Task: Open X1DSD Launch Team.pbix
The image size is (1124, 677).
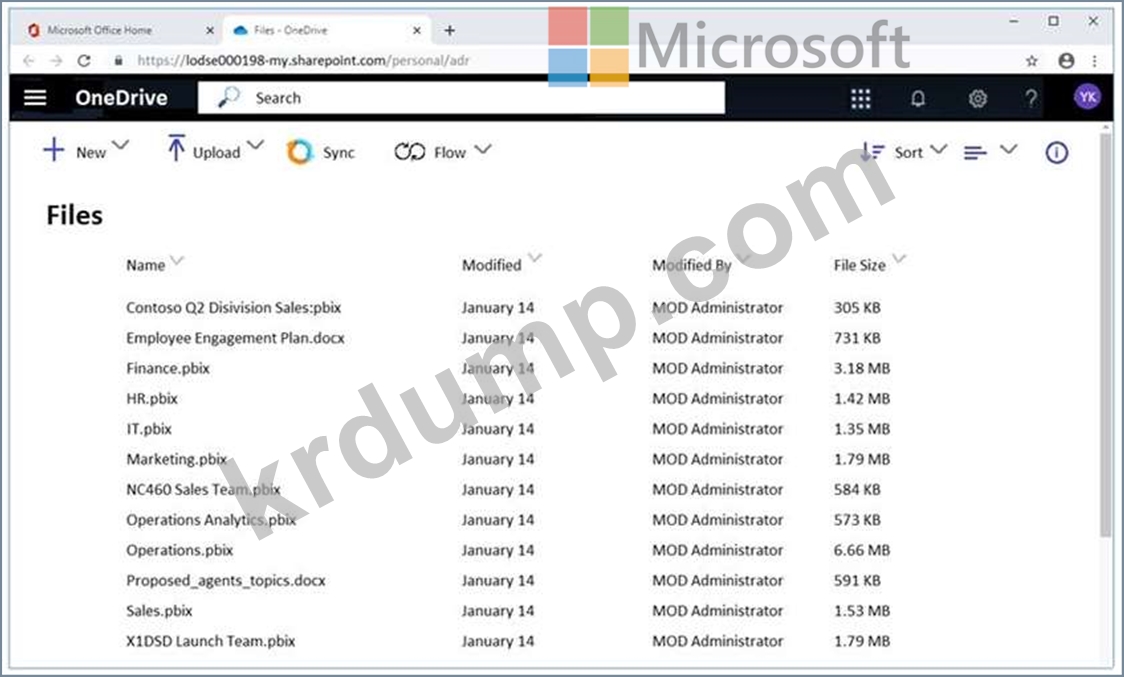Action: (211, 641)
